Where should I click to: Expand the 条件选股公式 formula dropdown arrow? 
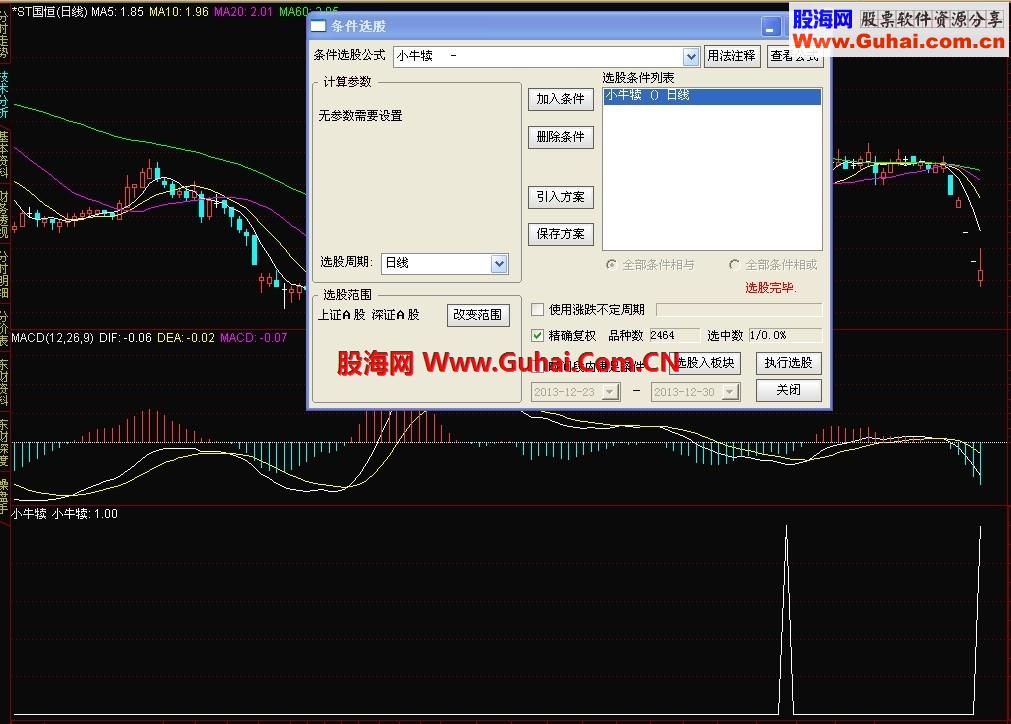pyautogui.click(x=691, y=57)
